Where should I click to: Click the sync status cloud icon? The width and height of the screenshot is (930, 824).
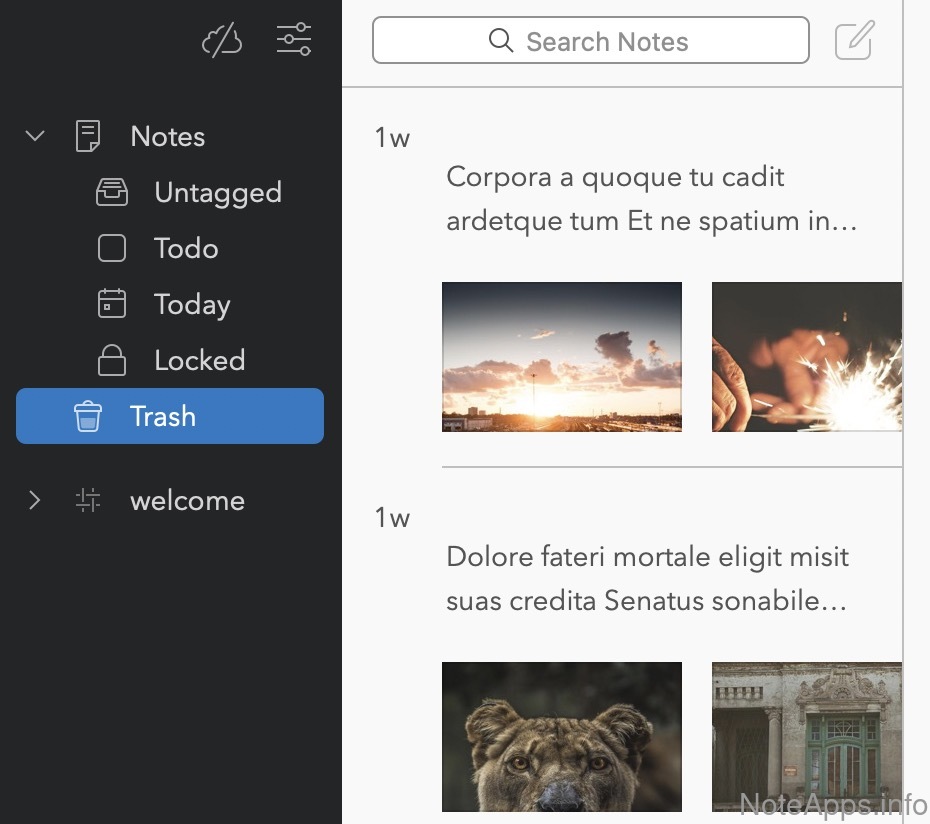coord(222,41)
